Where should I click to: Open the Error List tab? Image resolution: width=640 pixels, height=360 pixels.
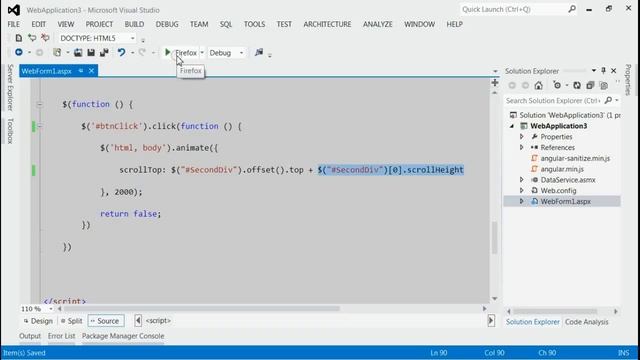(62, 336)
